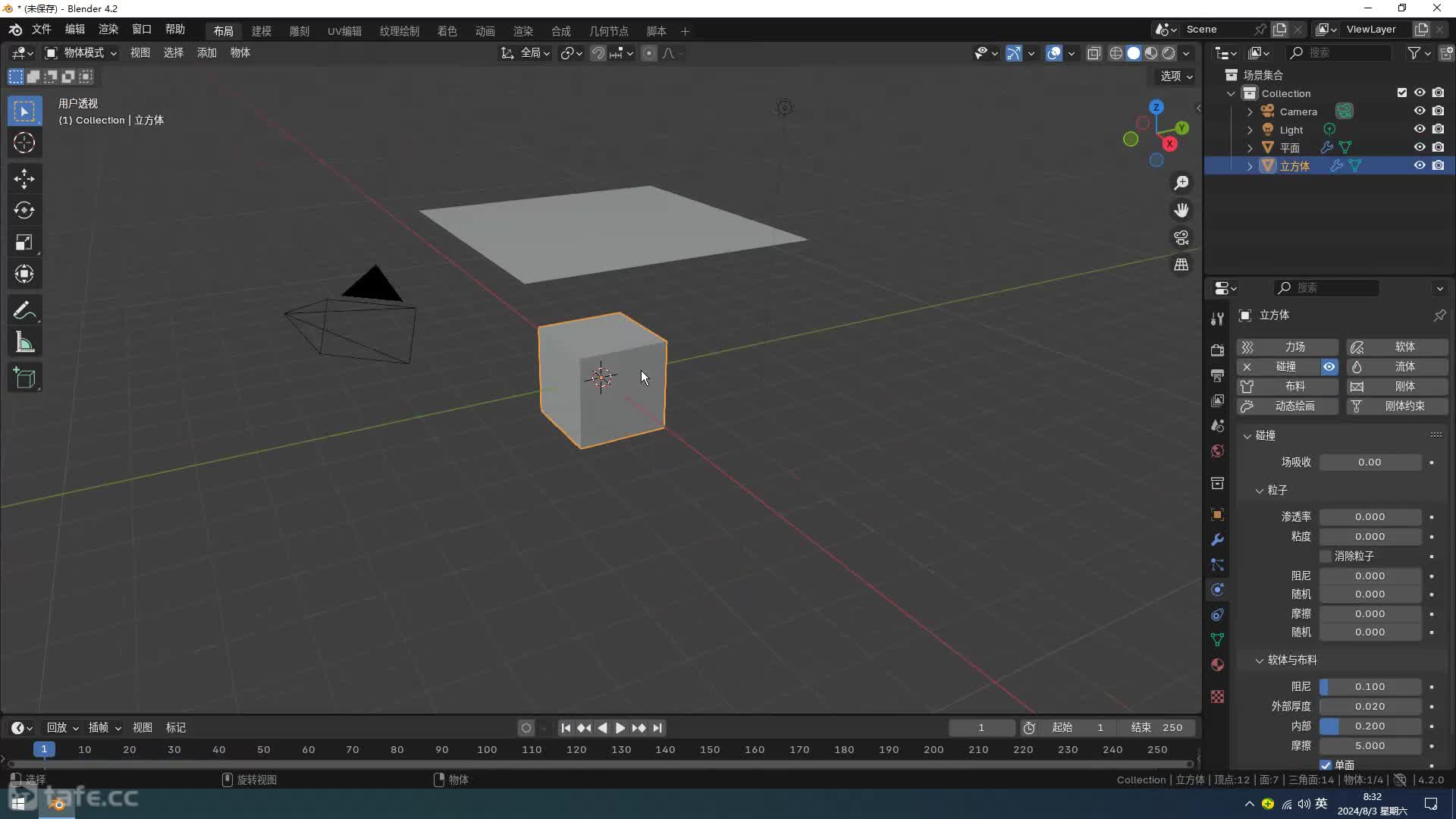The width and height of the screenshot is (1456, 819).
Task: Select the Transform tool
Action: [x=24, y=274]
